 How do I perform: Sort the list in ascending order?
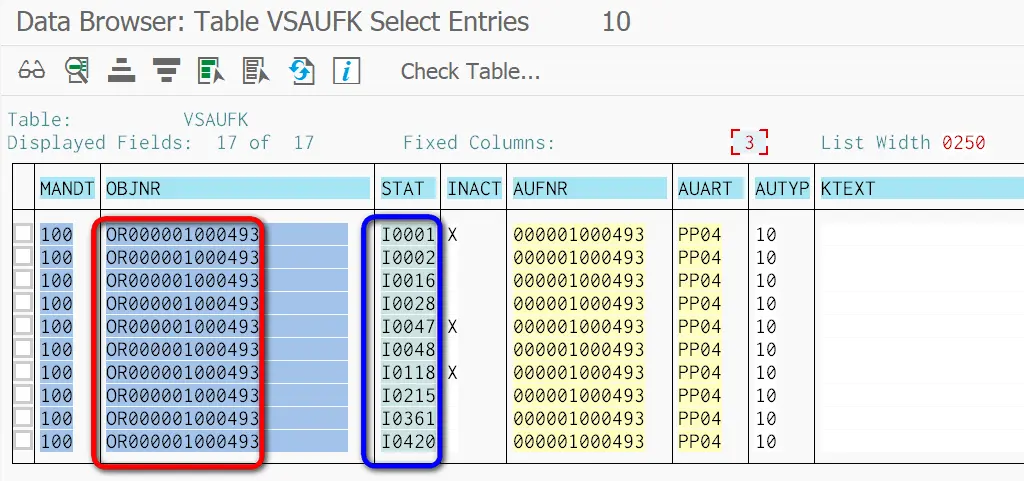point(121,70)
